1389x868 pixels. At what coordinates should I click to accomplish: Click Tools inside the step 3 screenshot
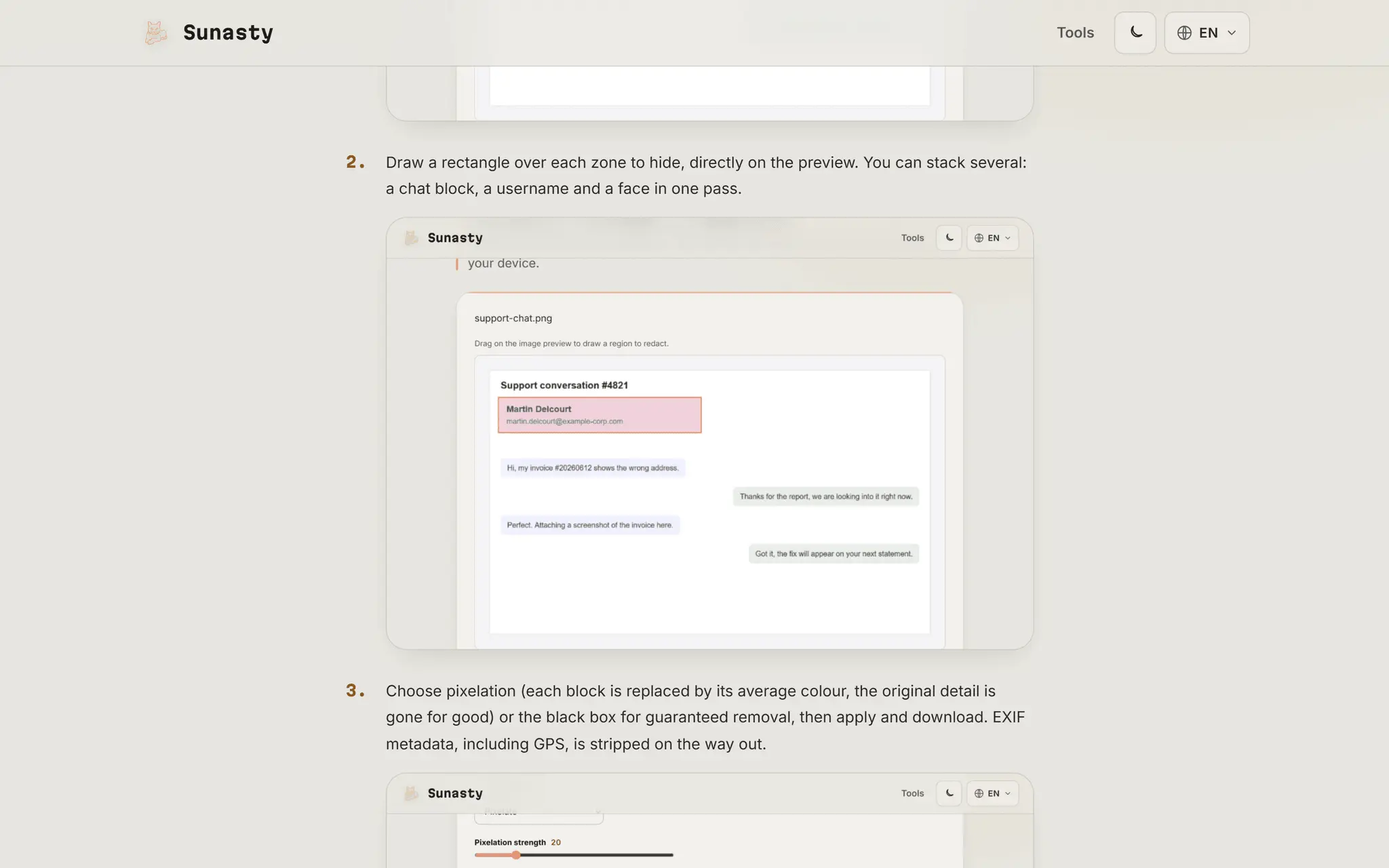point(912,793)
